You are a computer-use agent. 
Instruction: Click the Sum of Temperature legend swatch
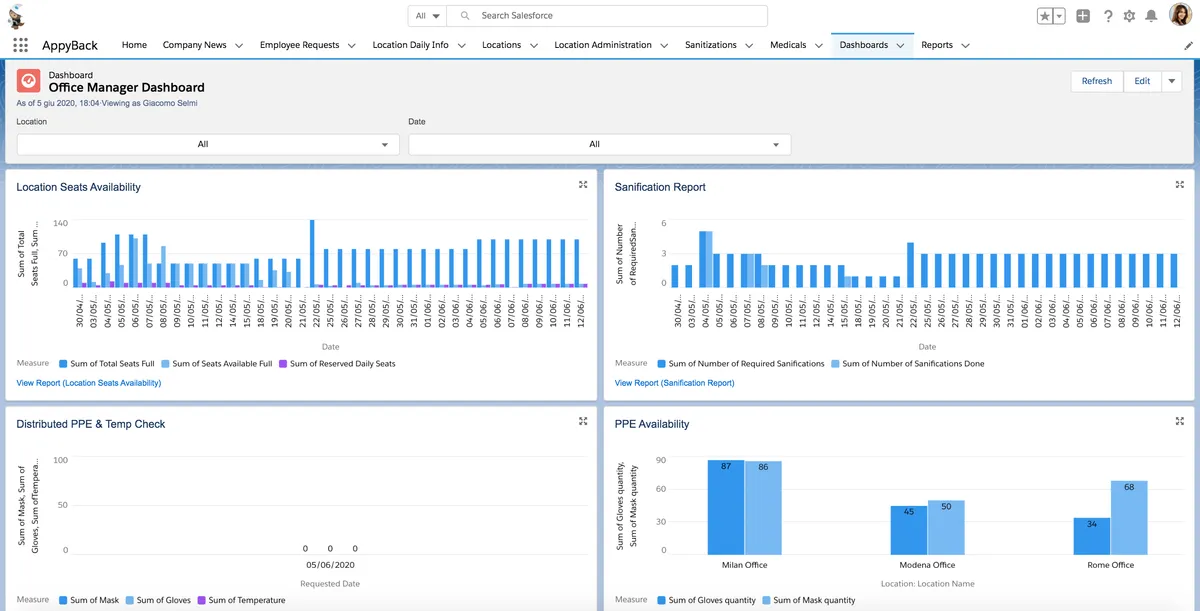click(x=201, y=601)
